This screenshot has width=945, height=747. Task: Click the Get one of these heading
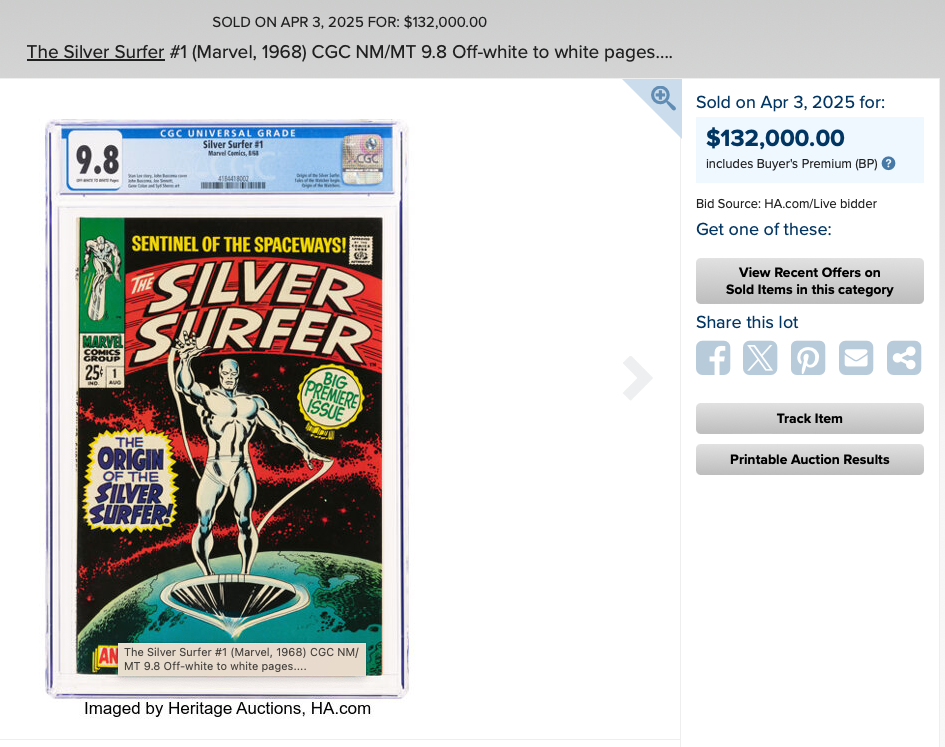click(x=764, y=230)
